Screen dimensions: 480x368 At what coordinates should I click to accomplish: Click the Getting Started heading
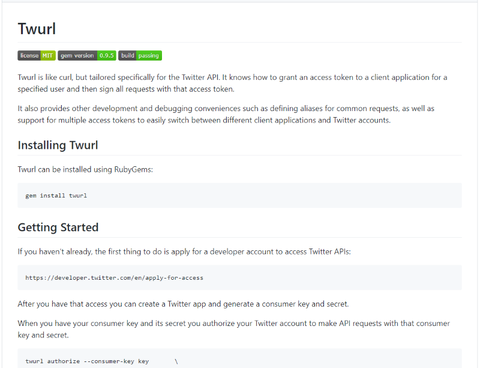[58, 227]
